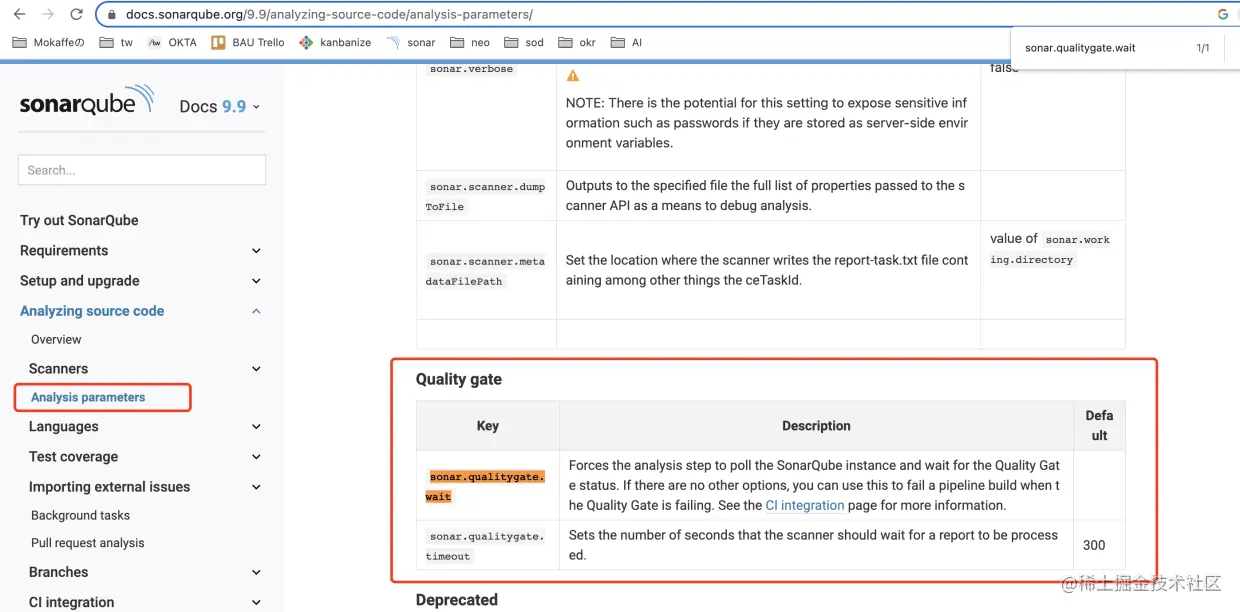Image resolution: width=1240 pixels, height=612 pixels.
Task: Open Background tasks page
Action: (80, 515)
